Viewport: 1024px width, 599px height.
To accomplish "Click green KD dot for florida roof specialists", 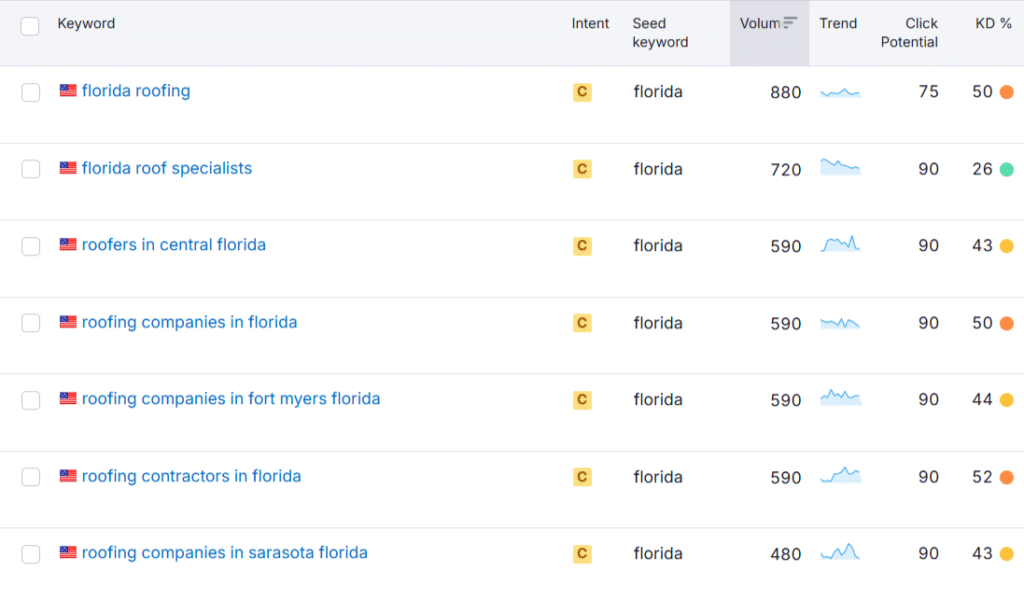I will click(1007, 169).
